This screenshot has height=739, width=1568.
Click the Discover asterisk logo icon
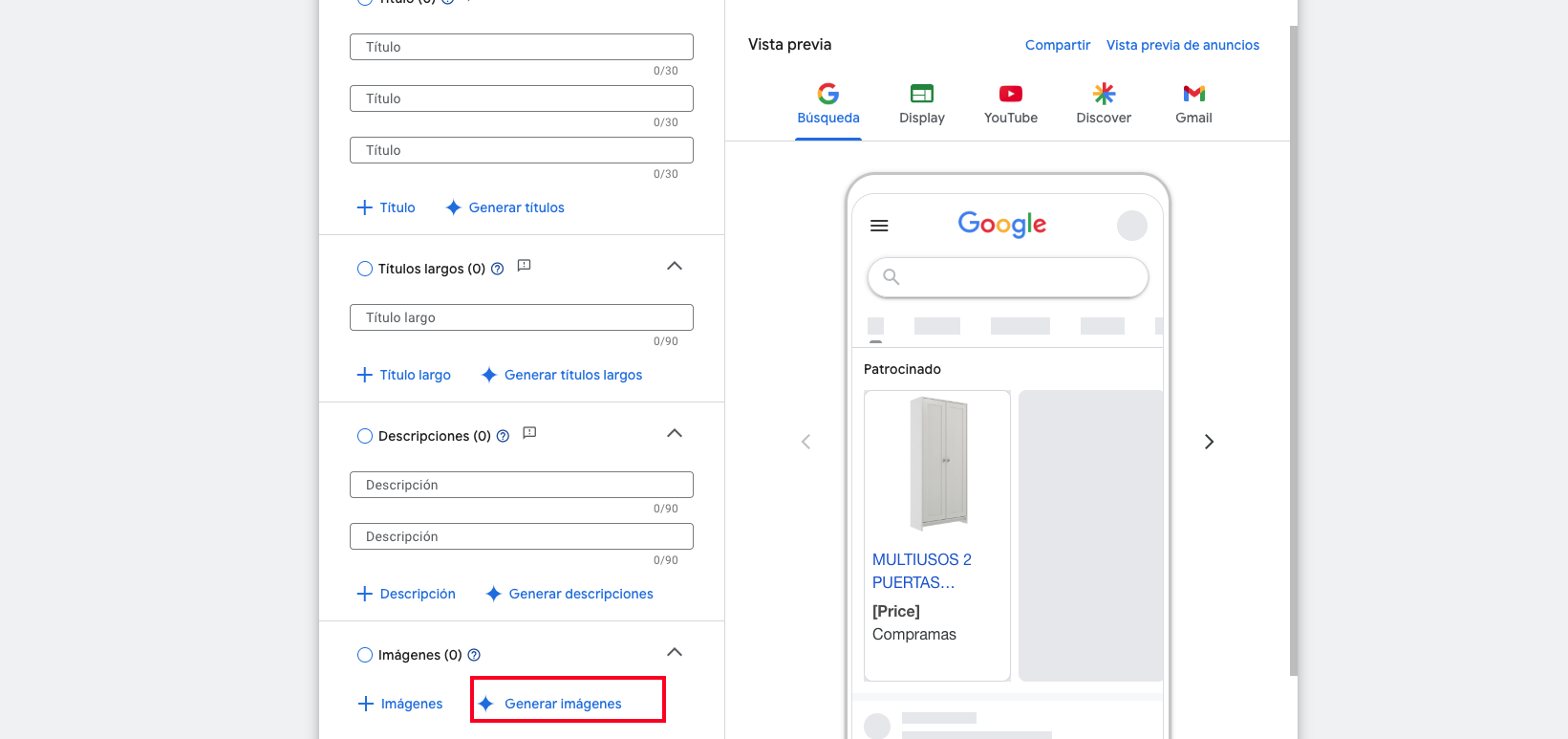pos(1104,93)
